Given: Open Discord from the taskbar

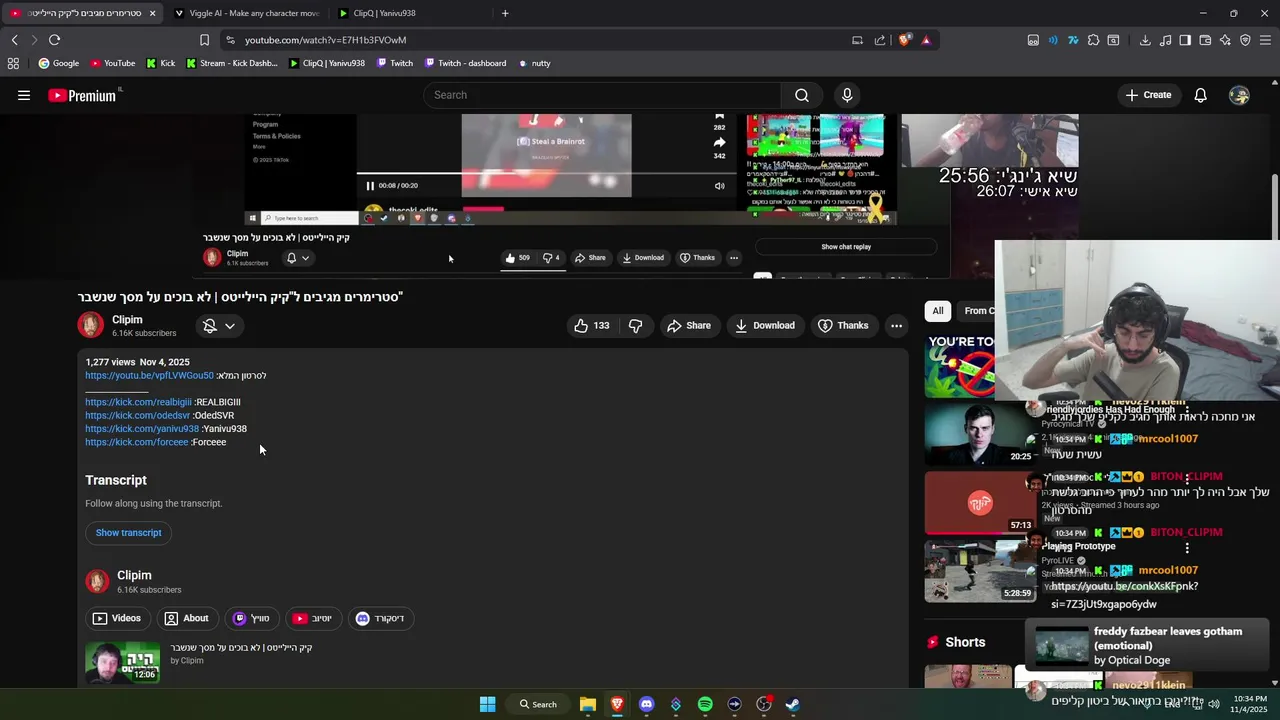Looking at the screenshot, I should point(646,704).
